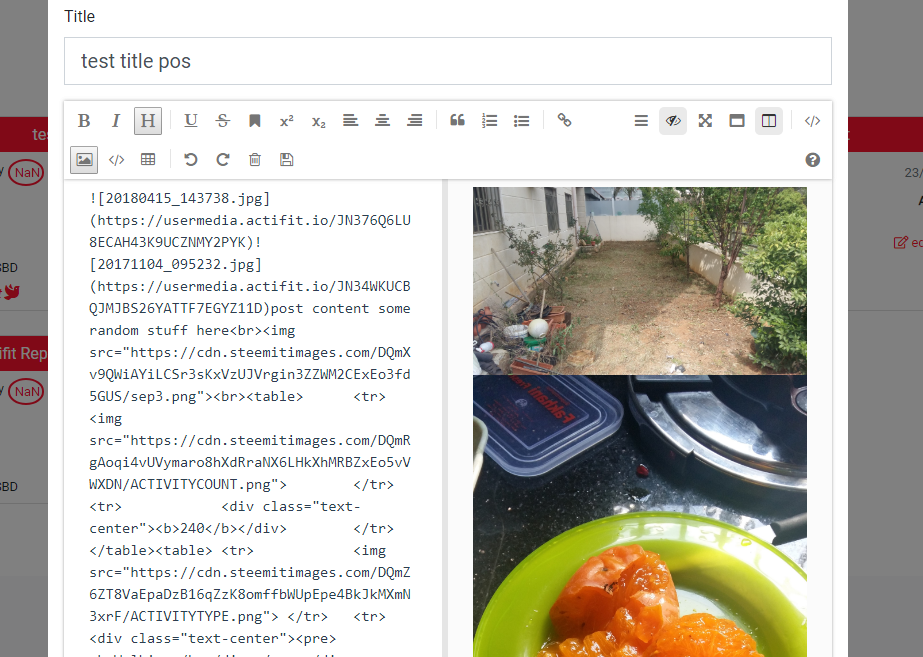Apply underline formatting

pyautogui.click(x=191, y=121)
